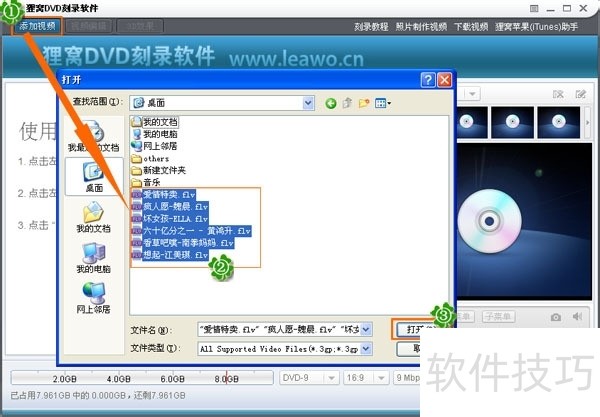Image resolution: width=600 pixels, height=417 pixels.
Task: Mute the preview with the speaker icon
Action: (x=577, y=316)
